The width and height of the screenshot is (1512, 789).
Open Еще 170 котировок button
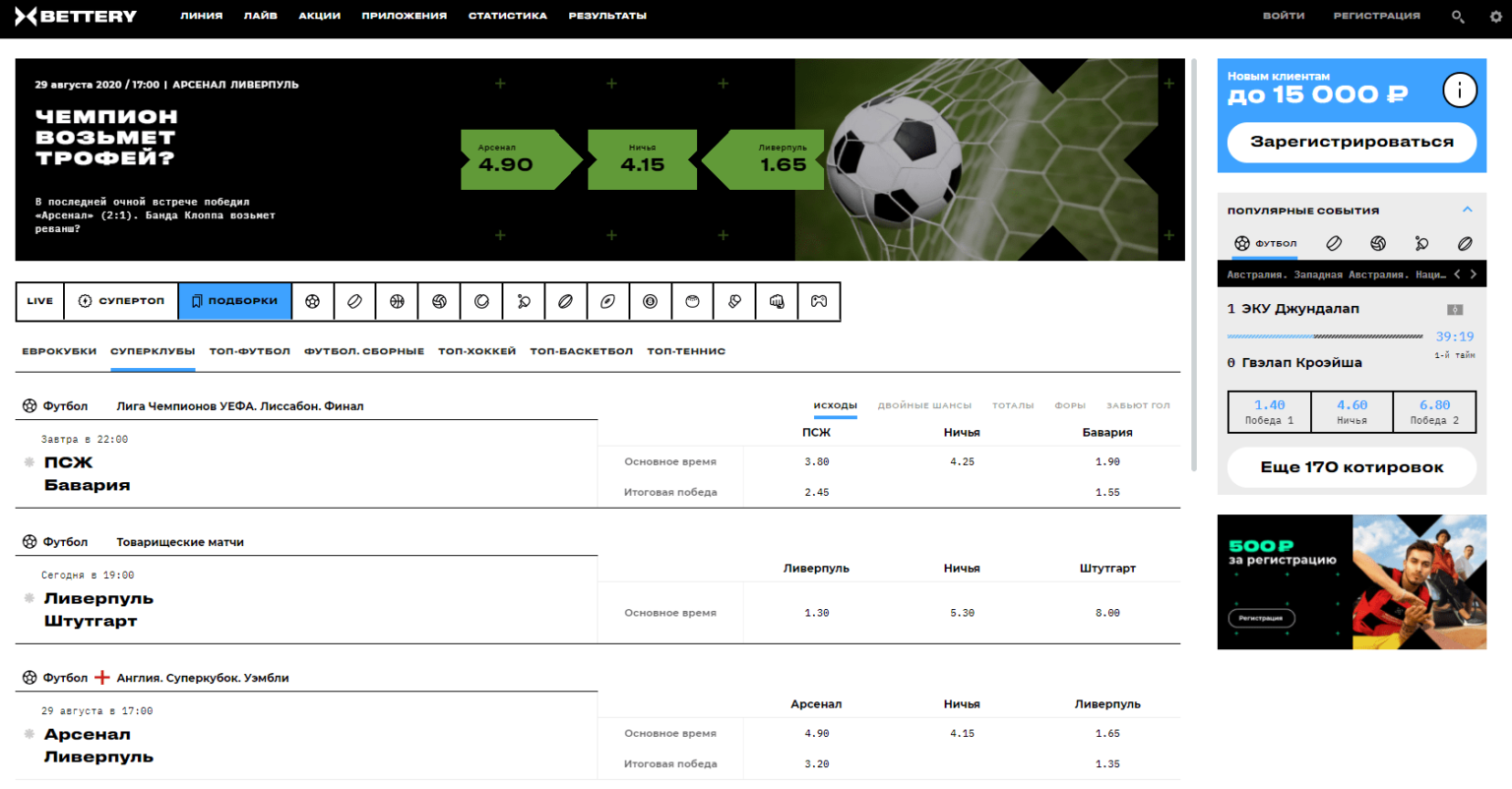coord(1352,467)
